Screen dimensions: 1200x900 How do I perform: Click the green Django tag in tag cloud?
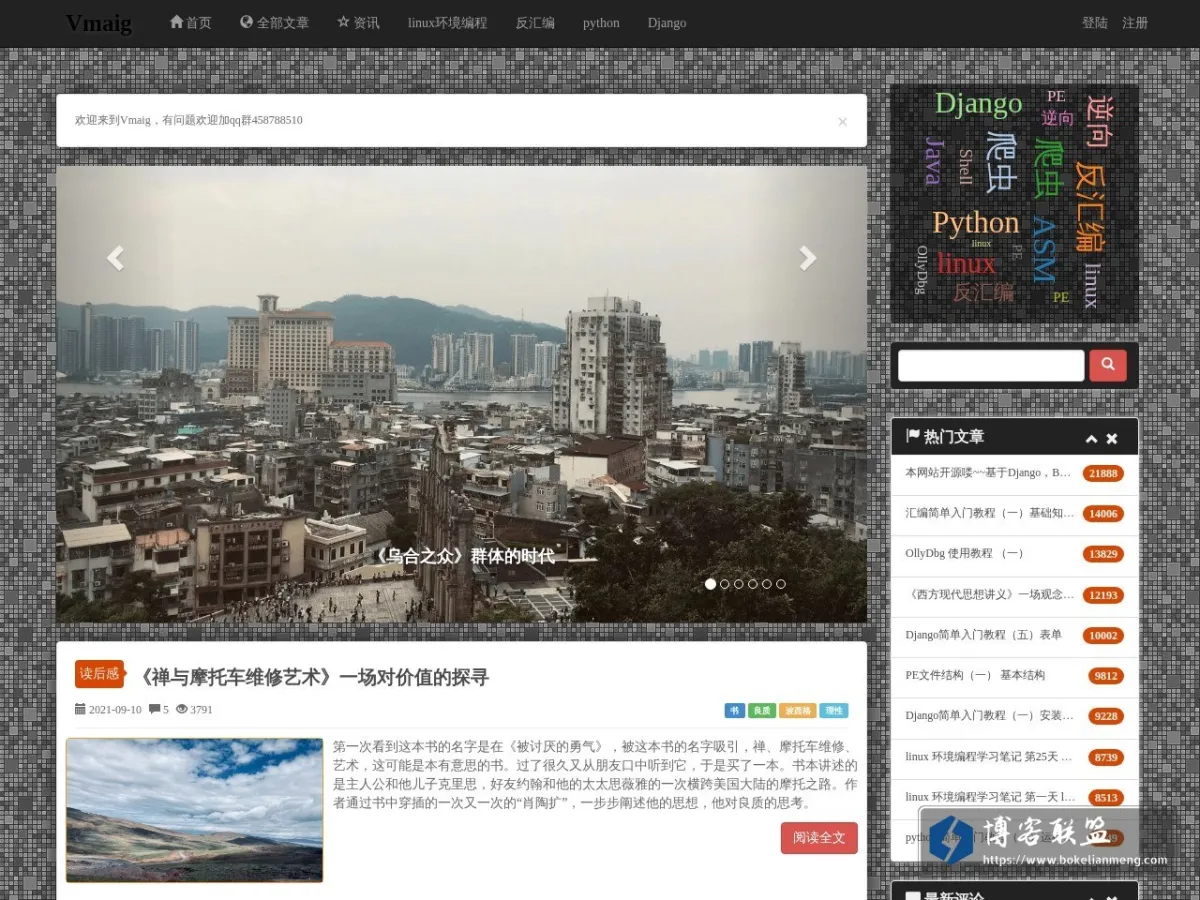tap(978, 103)
